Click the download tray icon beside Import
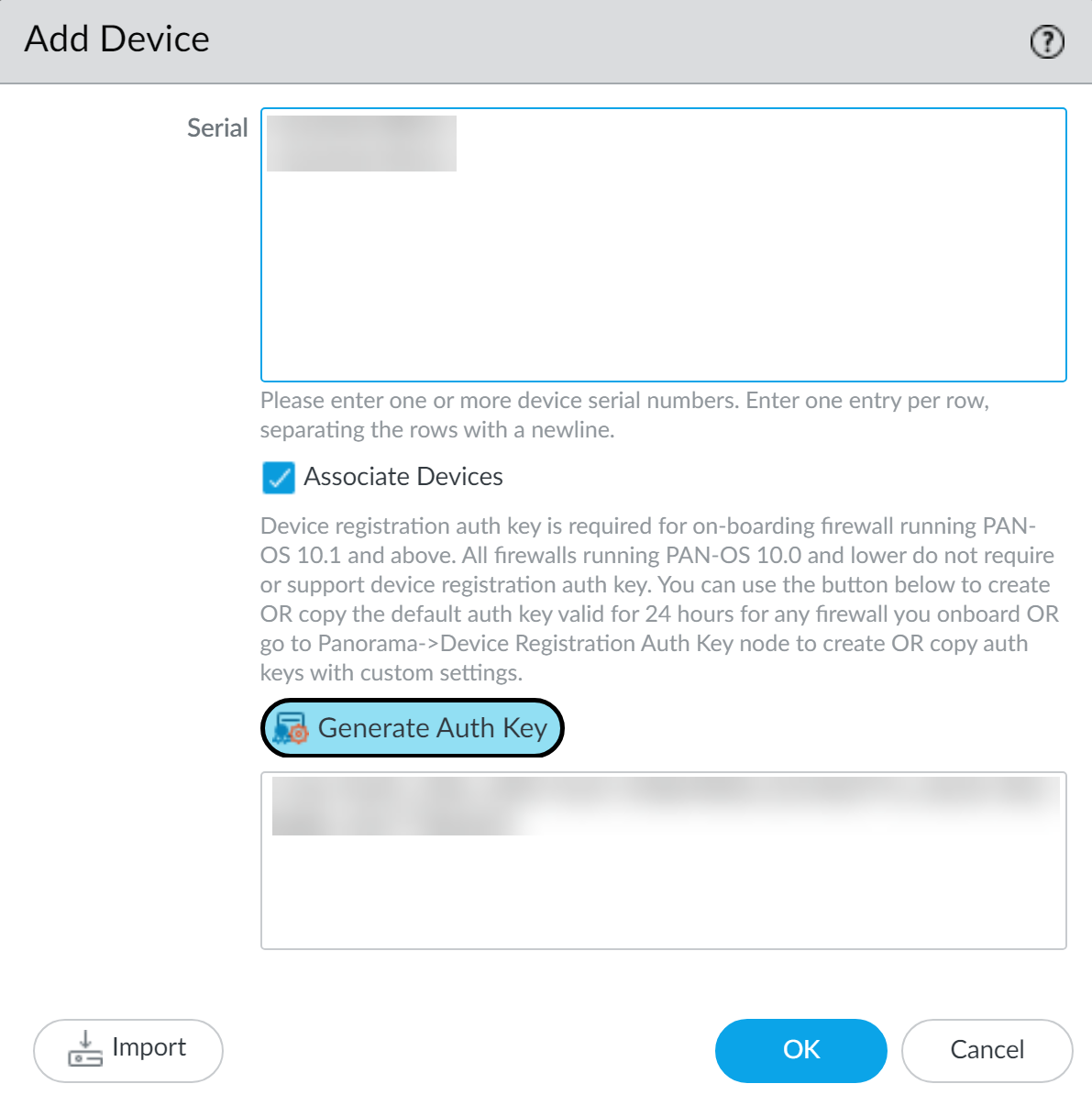This screenshot has height=1117, width=1092. pyautogui.click(x=85, y=1049)
